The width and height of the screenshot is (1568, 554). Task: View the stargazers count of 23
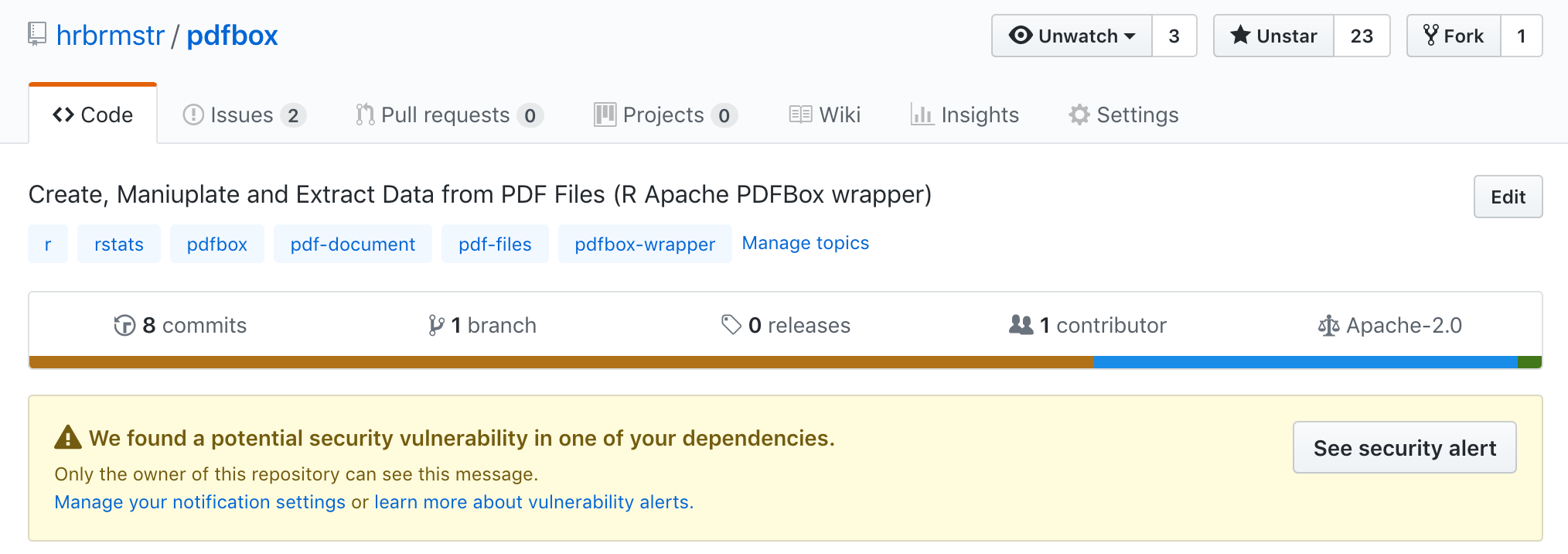coord(1361,36)
